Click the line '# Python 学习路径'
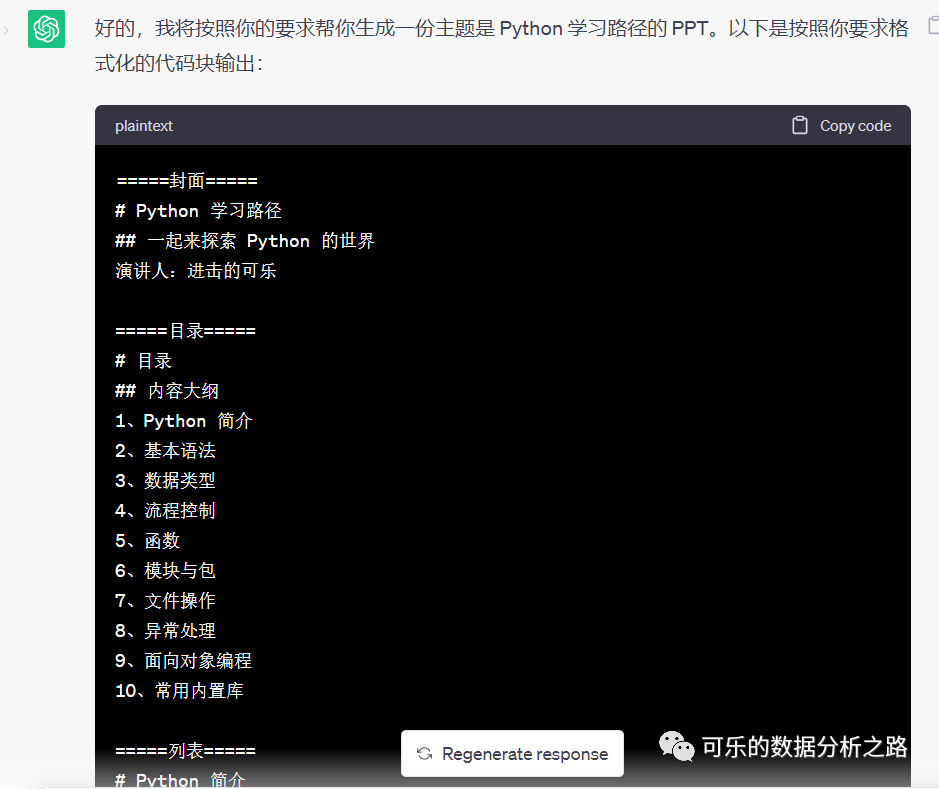939x789 pixels. click(x=198, y=211)
